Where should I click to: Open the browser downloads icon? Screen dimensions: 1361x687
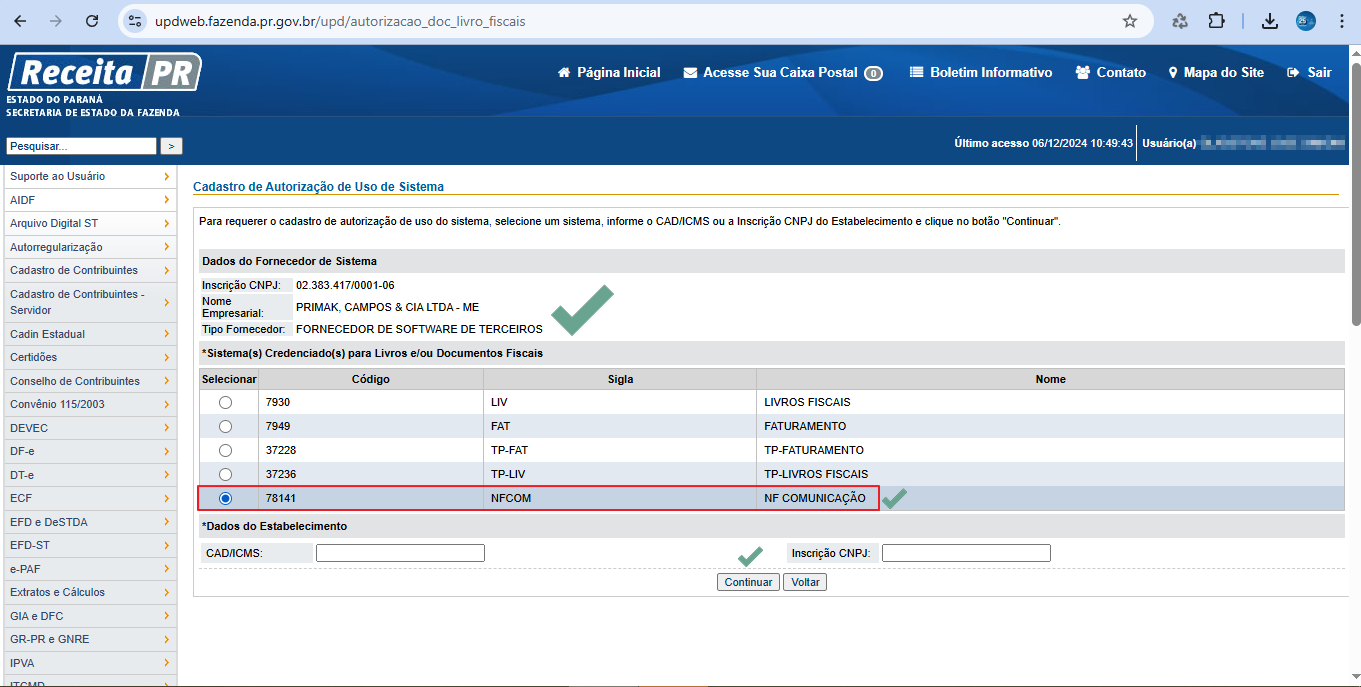click(1270, 21)
